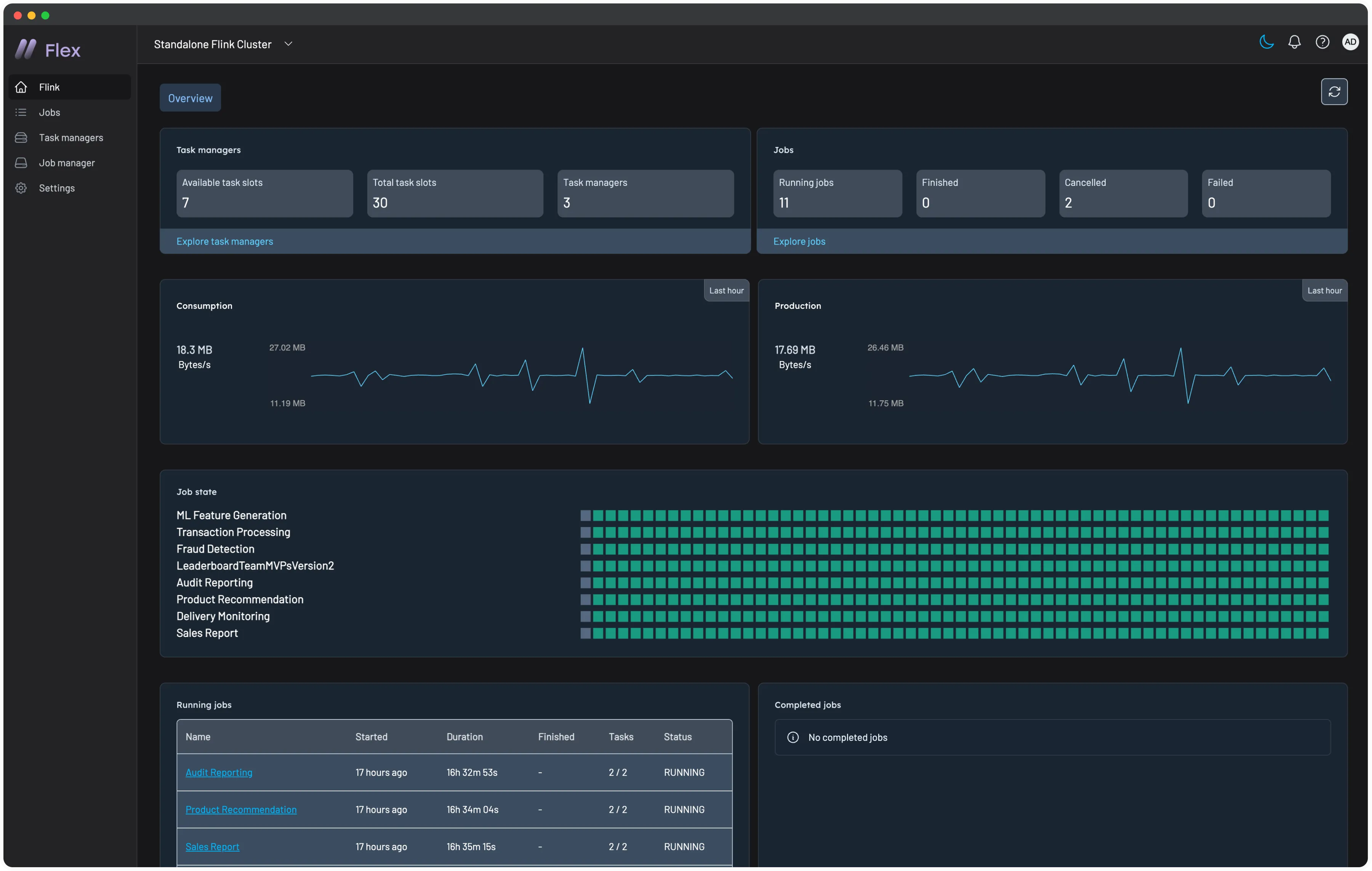This screenshot has height=871, width=1372.
Task: Click the Job manager sidebar icon
Action: click(21, 163)
